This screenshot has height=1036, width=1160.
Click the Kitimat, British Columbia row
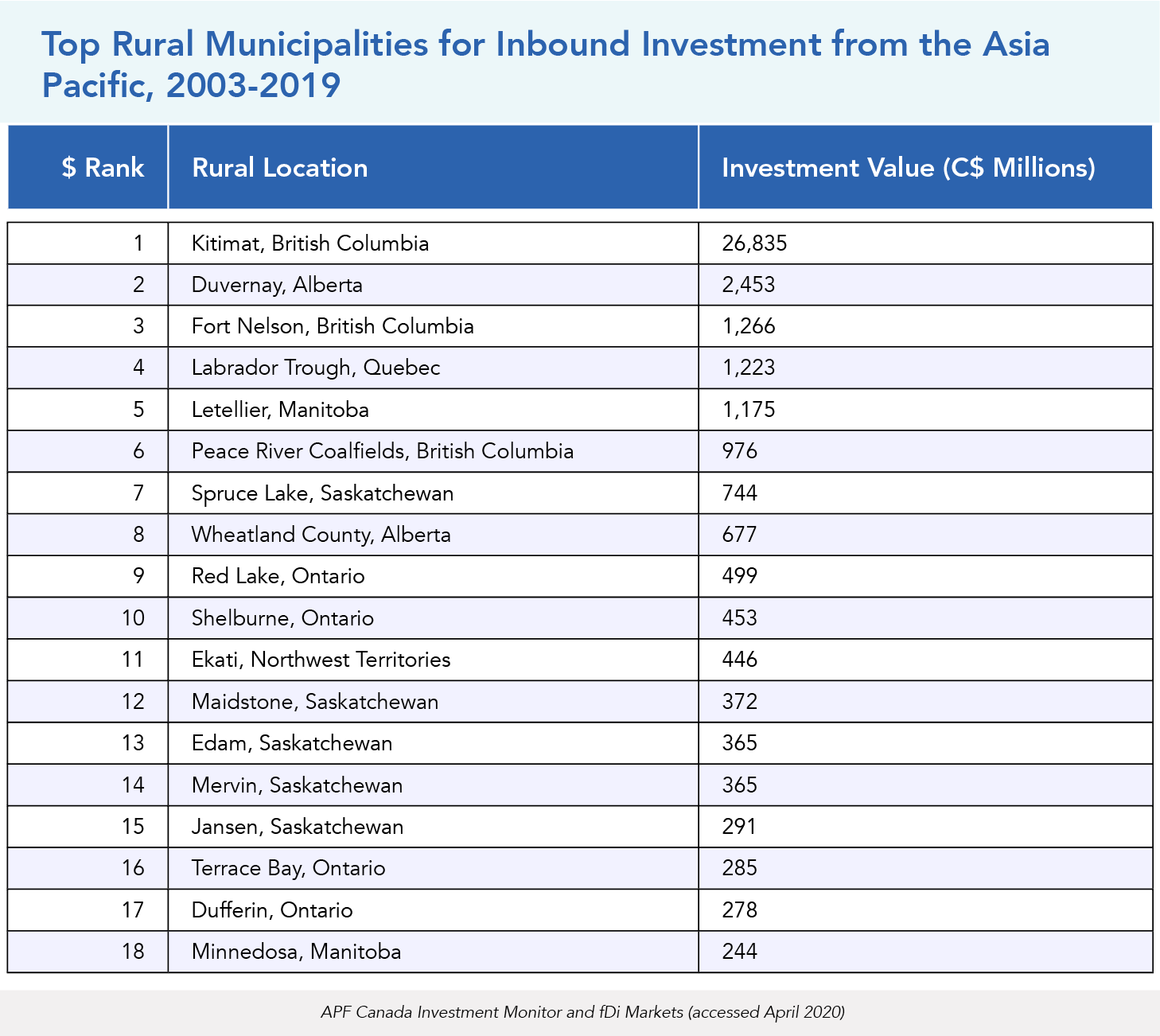click(310, 243)
